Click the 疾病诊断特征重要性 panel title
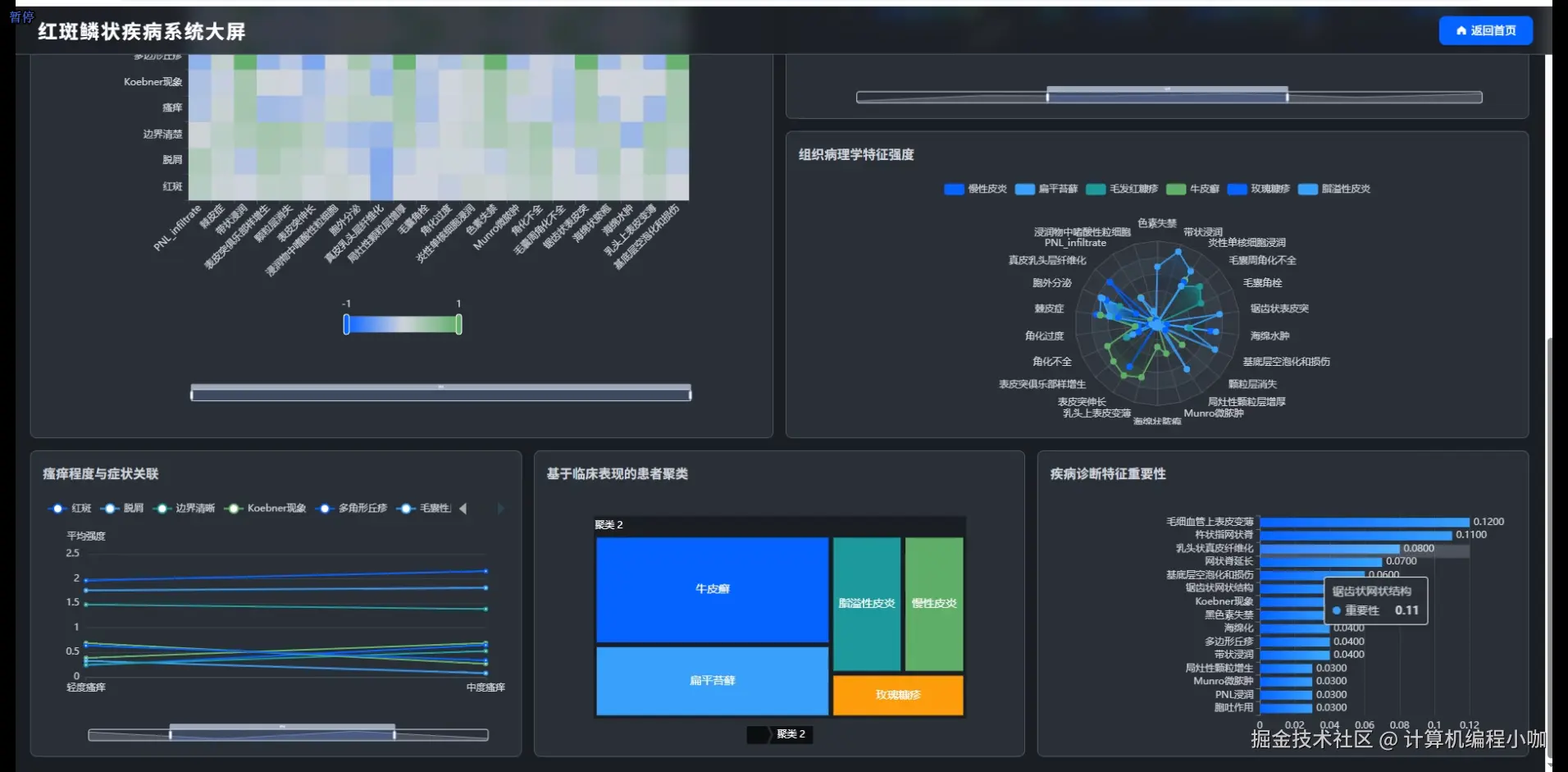The height and width of the screenshot is (772, 1568). [1108, 474]
